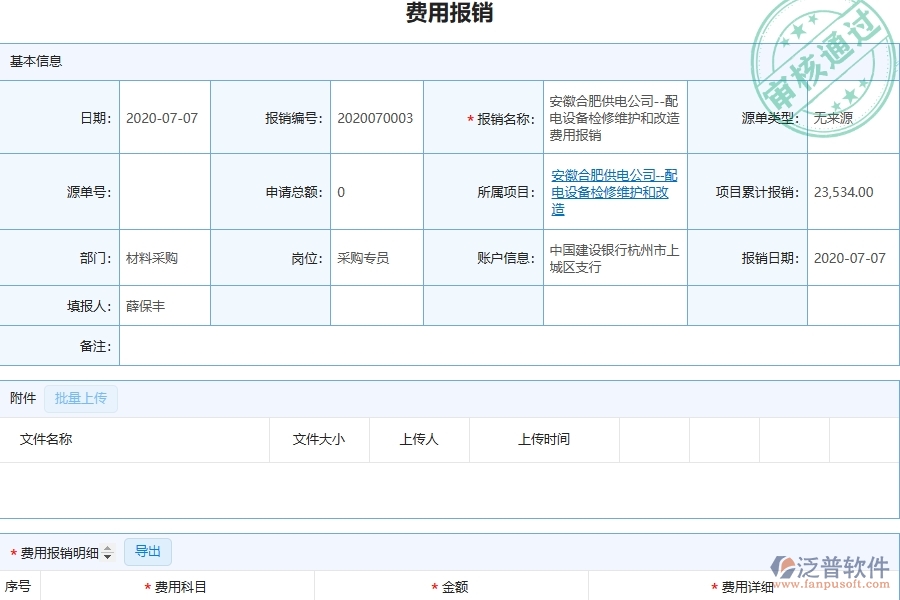The image size is (900, 600).
Task: Click the down arrow of the 明细 sorter
Action: click(106, 555)
